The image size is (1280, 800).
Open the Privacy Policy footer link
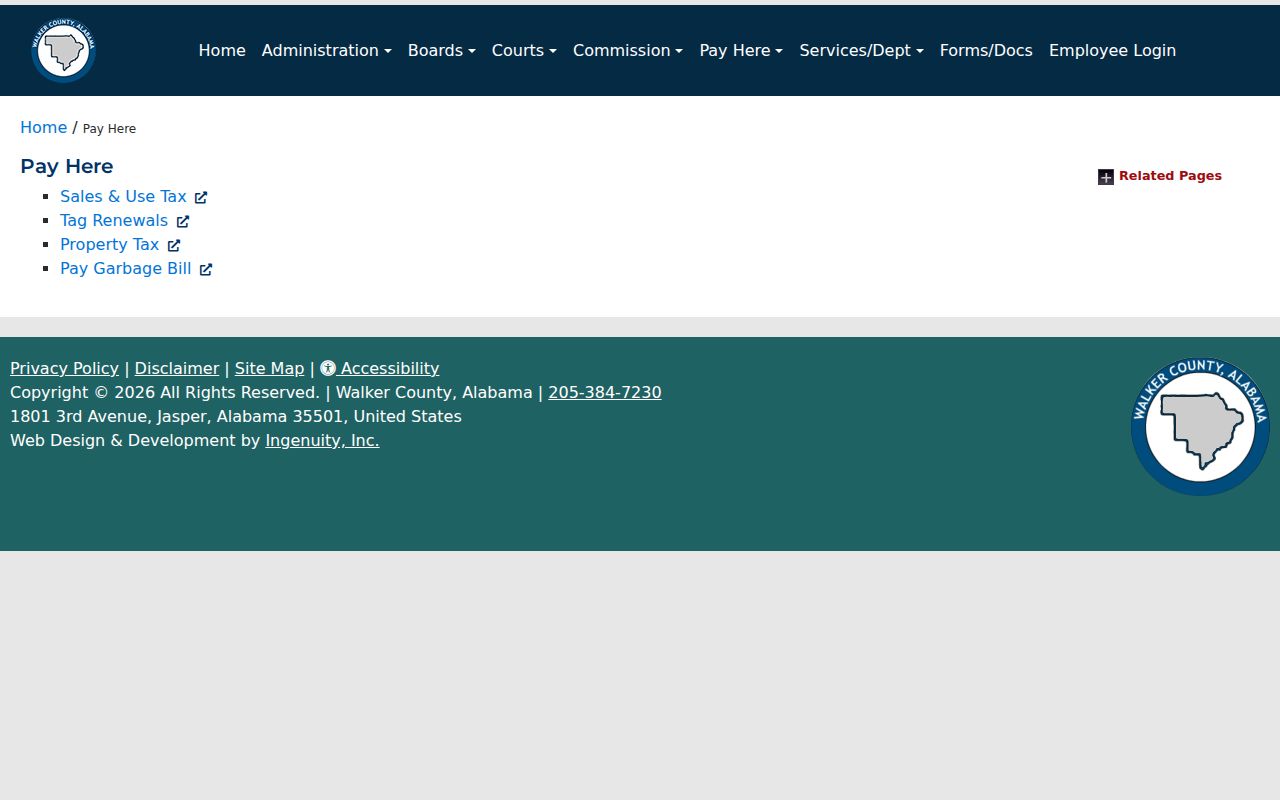pos(64,368)
